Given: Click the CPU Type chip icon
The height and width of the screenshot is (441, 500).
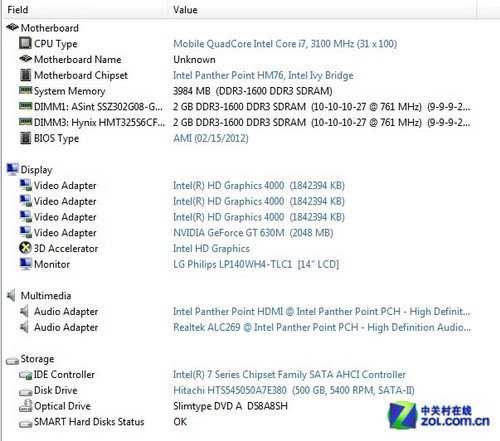Looking at the screenshot, I should 25,43.
